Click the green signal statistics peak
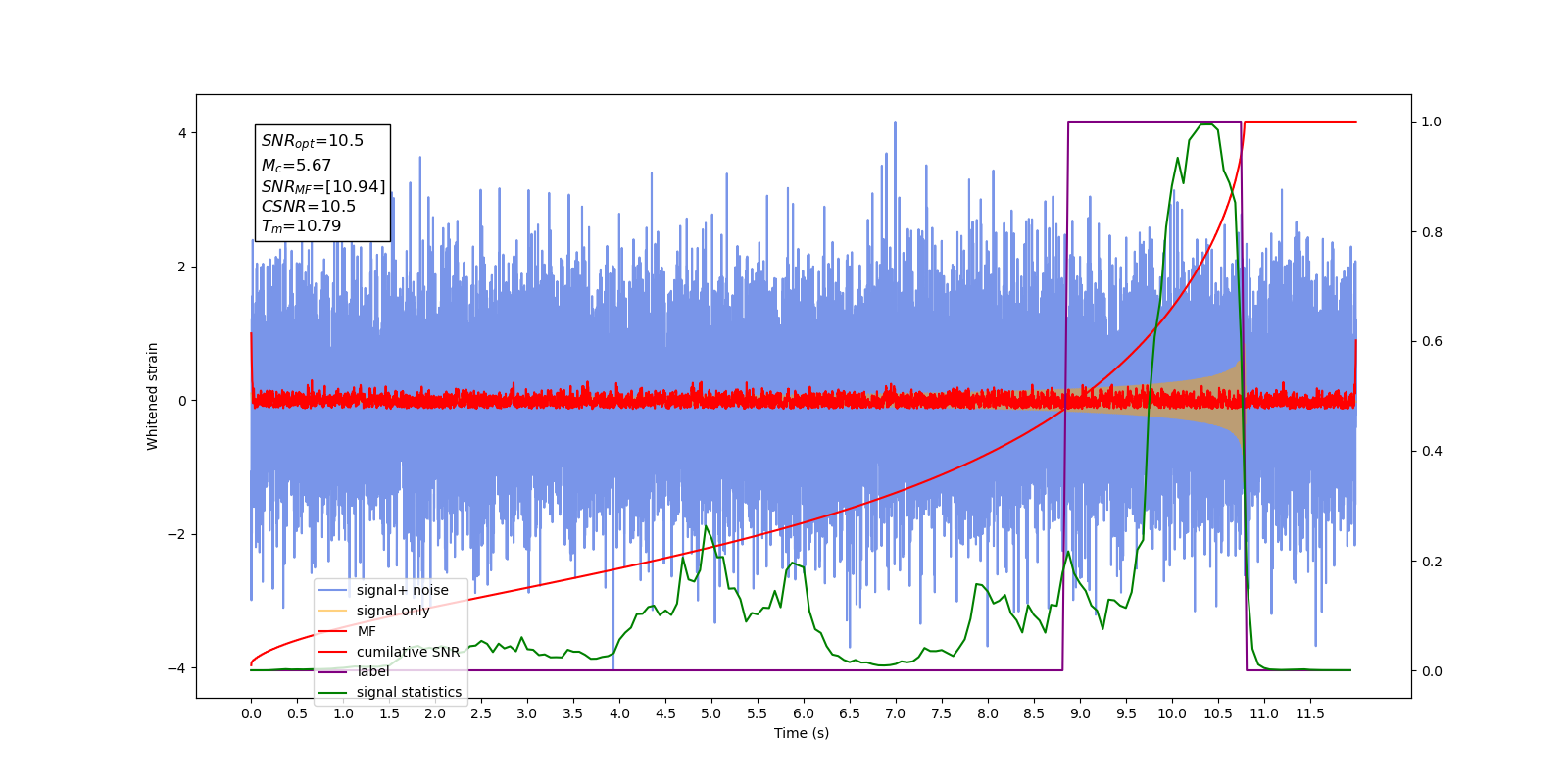Viewport: 1568px width, 784px height. 1207,125
